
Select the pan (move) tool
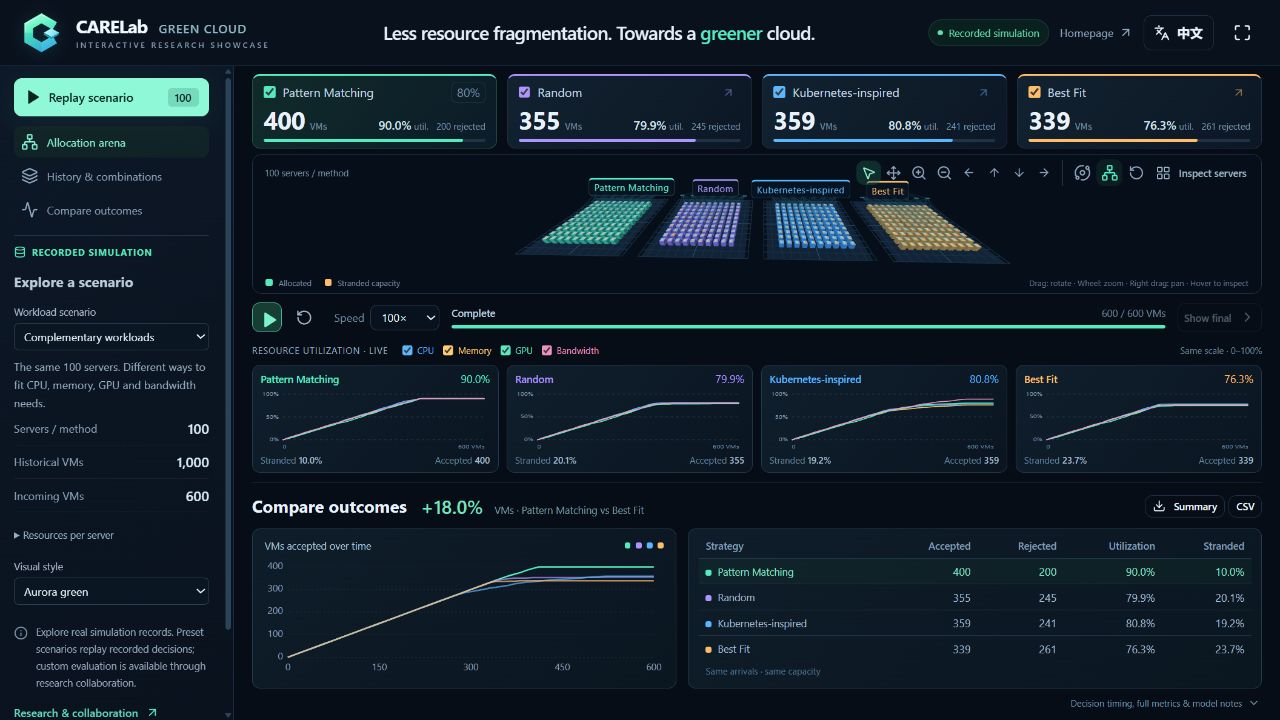coord(894,173)
